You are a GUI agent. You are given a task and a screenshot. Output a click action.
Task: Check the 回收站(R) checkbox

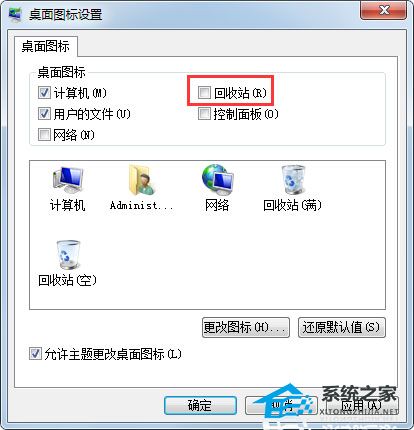tap(204, 93)
